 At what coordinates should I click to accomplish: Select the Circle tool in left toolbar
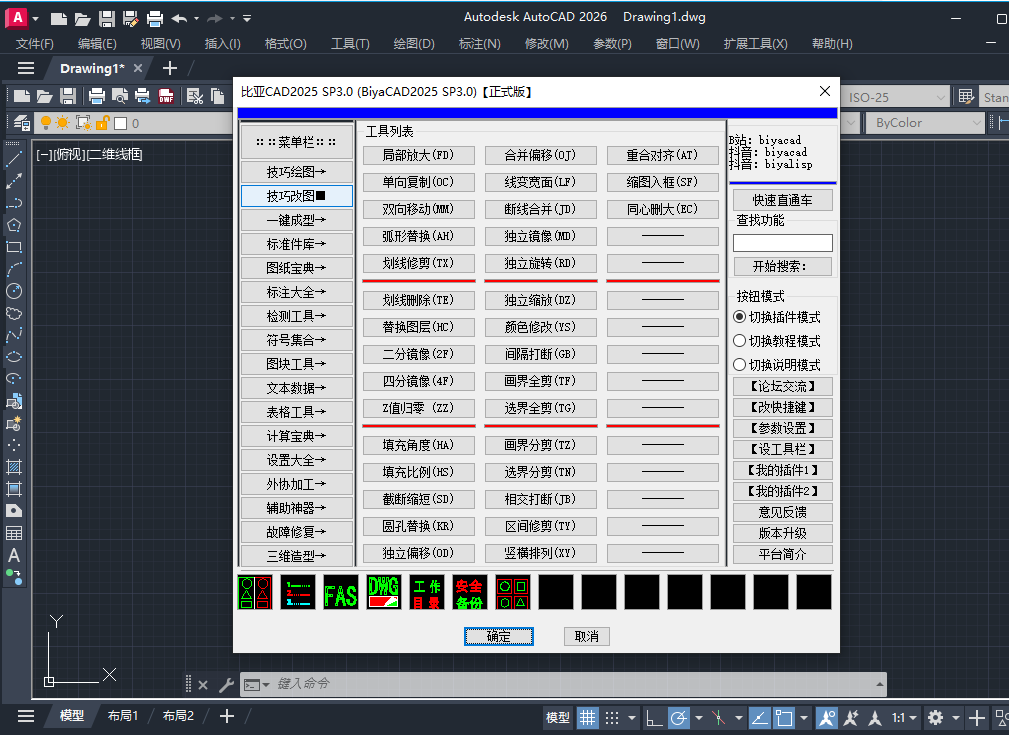(14, 291)
